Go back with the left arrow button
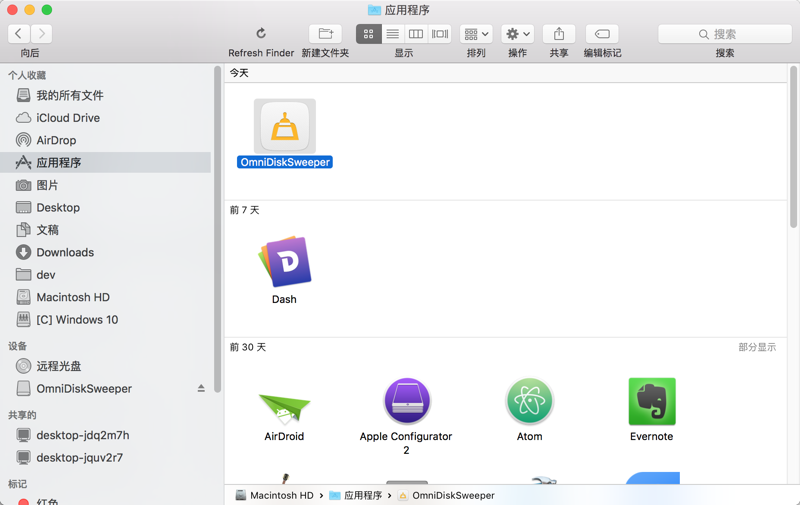The height and width of the screenshot is (505, 800). tap(19, 34)
